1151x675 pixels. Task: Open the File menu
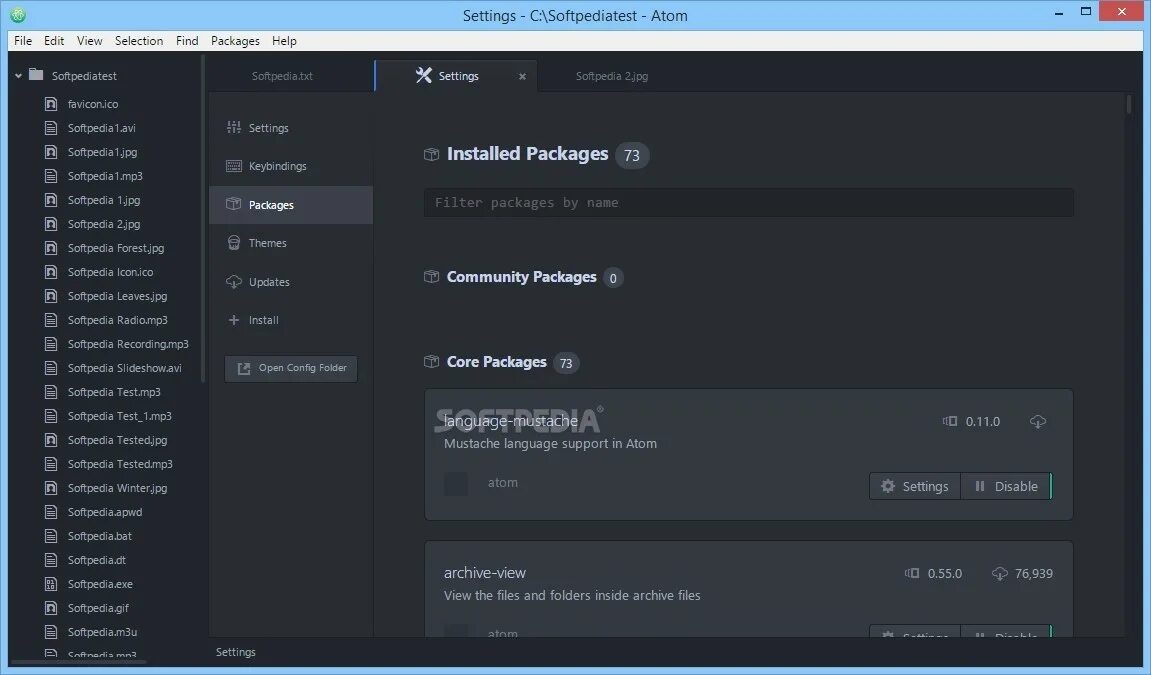coord(23,41)
